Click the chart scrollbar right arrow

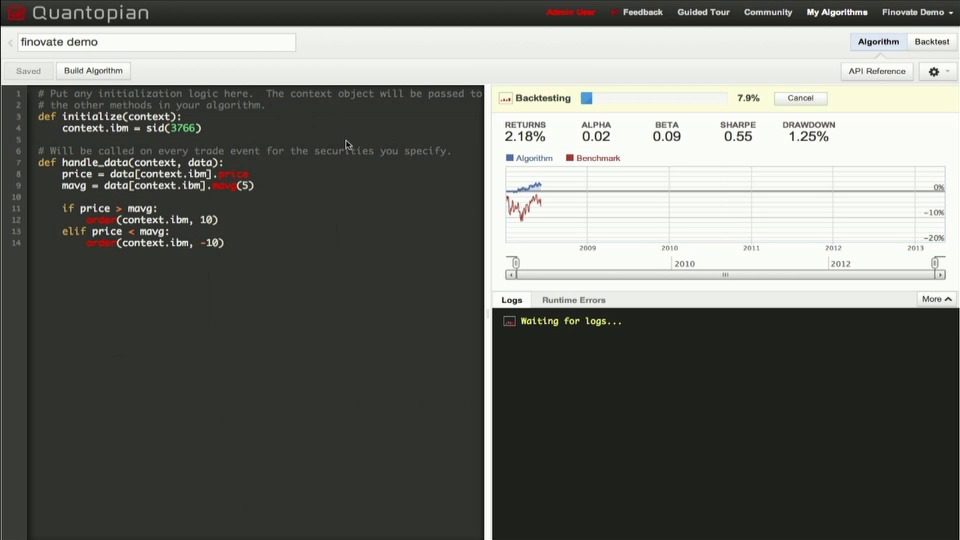tap(940, 275)
